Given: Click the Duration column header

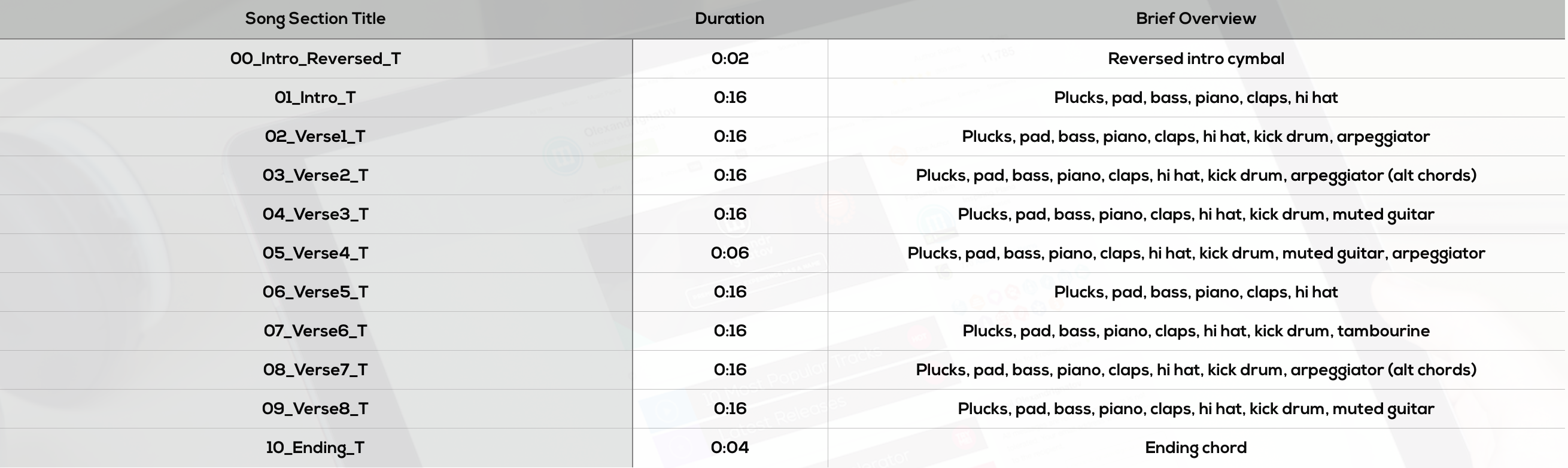Looking at the screenshot, I should tap(729, 19).
